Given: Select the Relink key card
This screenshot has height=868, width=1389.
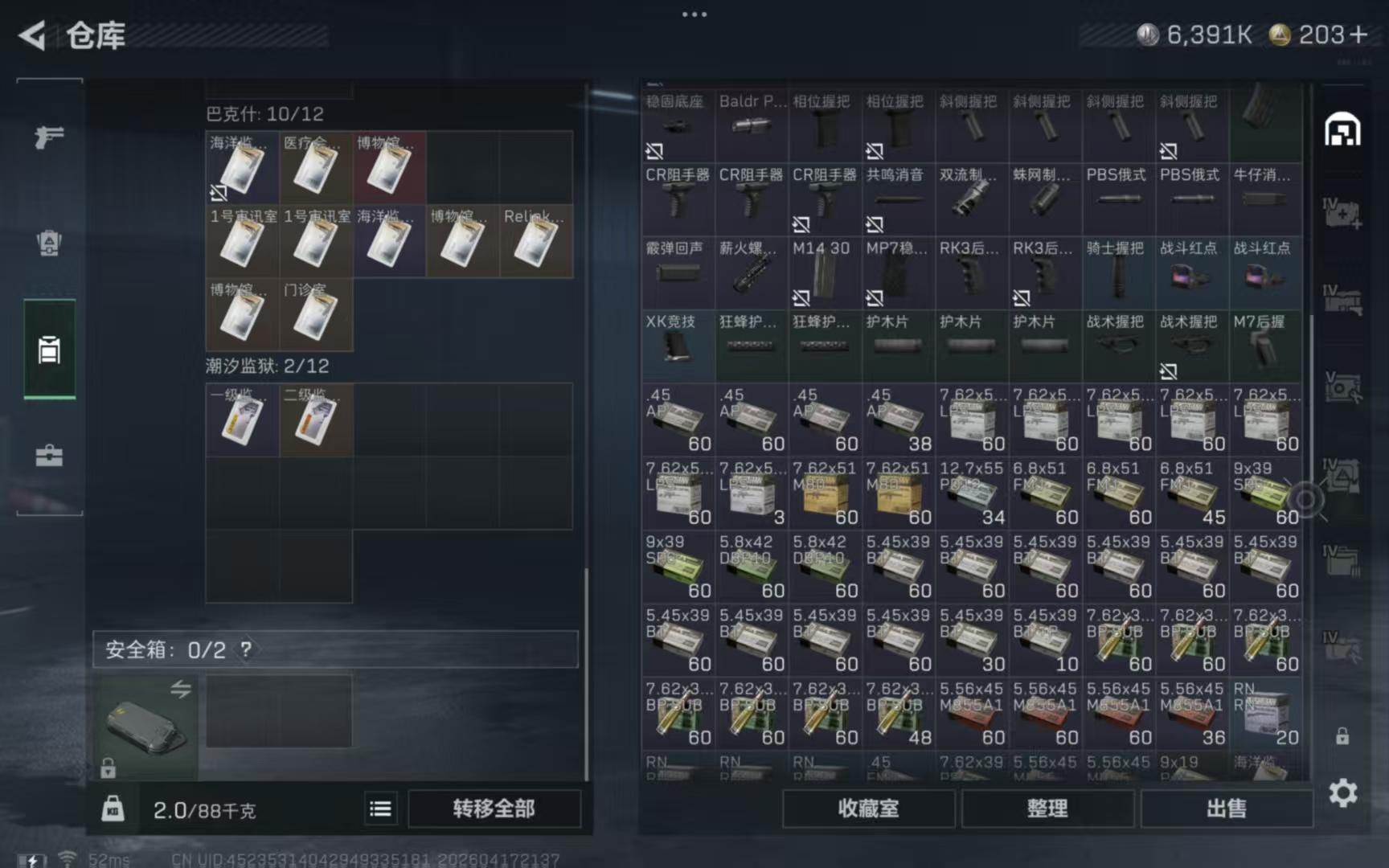Looking at the screenshot, I should pyautogui.click(x=536, y=241).
